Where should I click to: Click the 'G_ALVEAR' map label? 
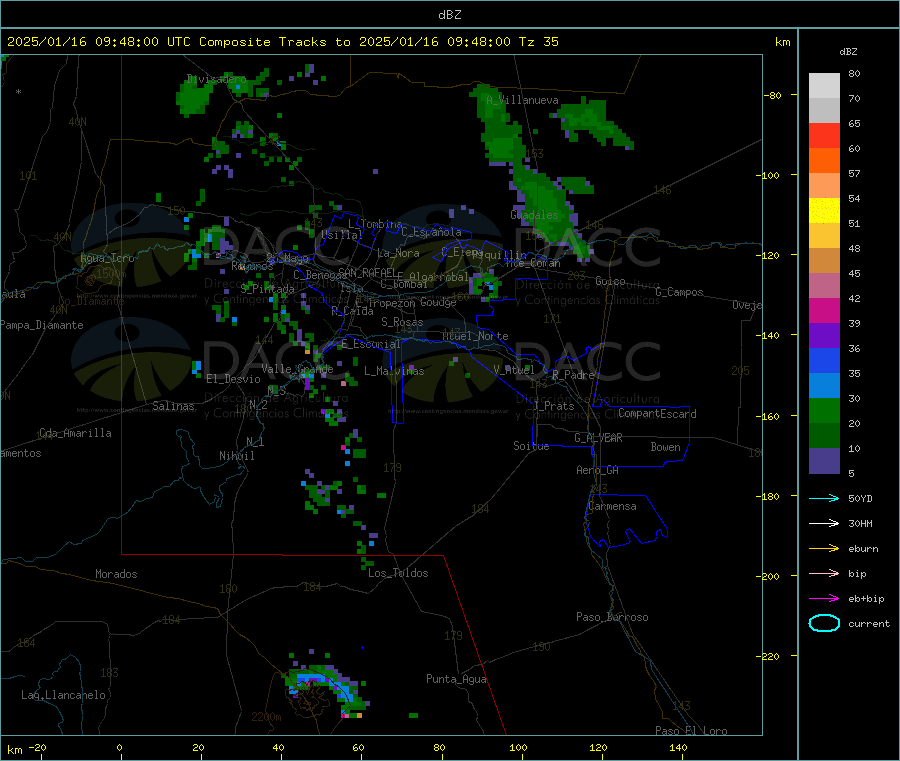pos(598,438)
